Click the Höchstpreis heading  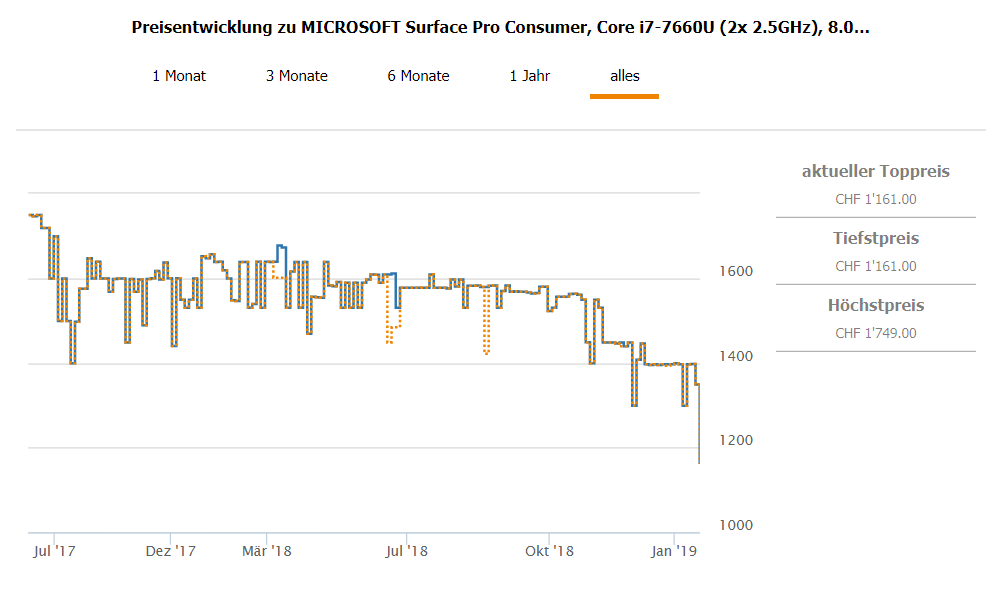point(876,305)
